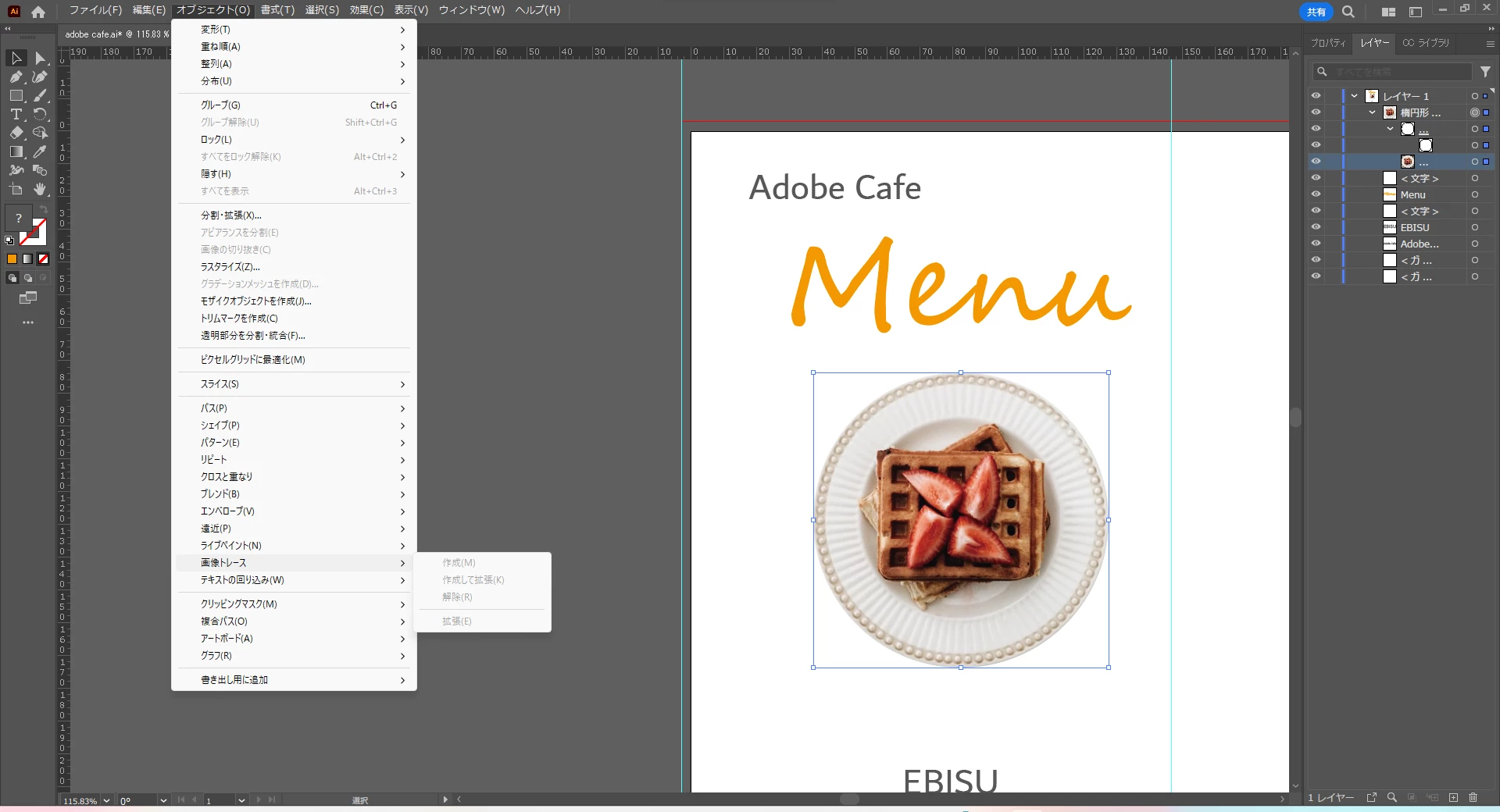
Task: Open the ファイル(F) menu
Action: coord(95,10)
